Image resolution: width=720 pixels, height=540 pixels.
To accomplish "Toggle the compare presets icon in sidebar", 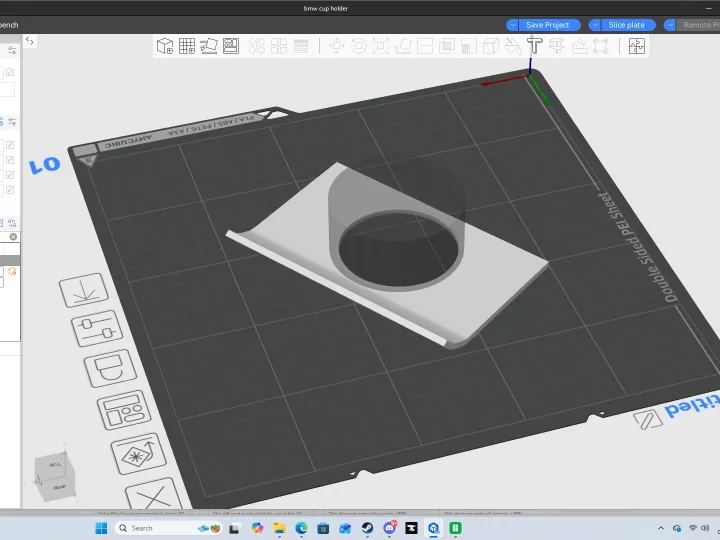I will coord(12,223).
